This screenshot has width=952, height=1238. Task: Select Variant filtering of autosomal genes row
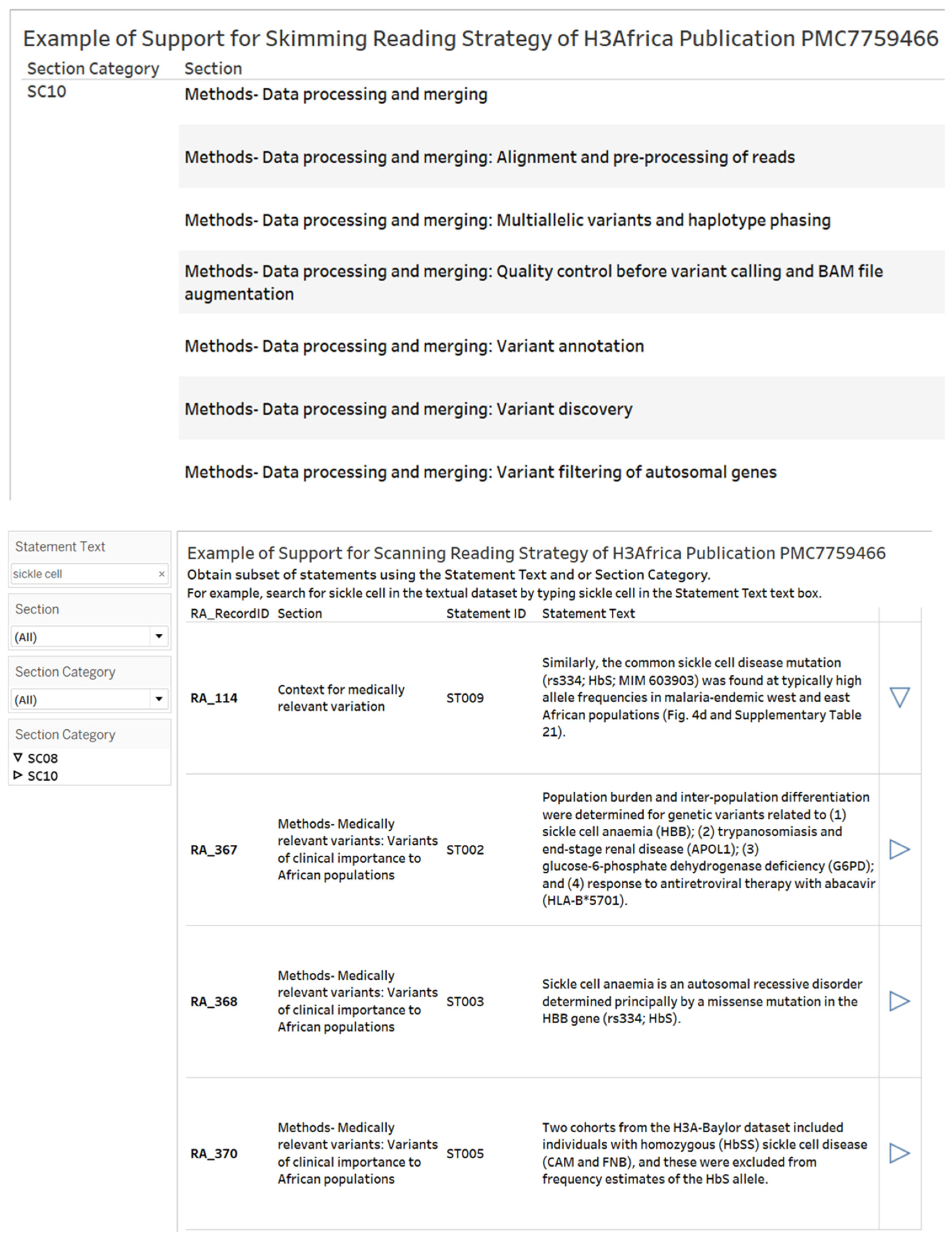click(480, 472)
